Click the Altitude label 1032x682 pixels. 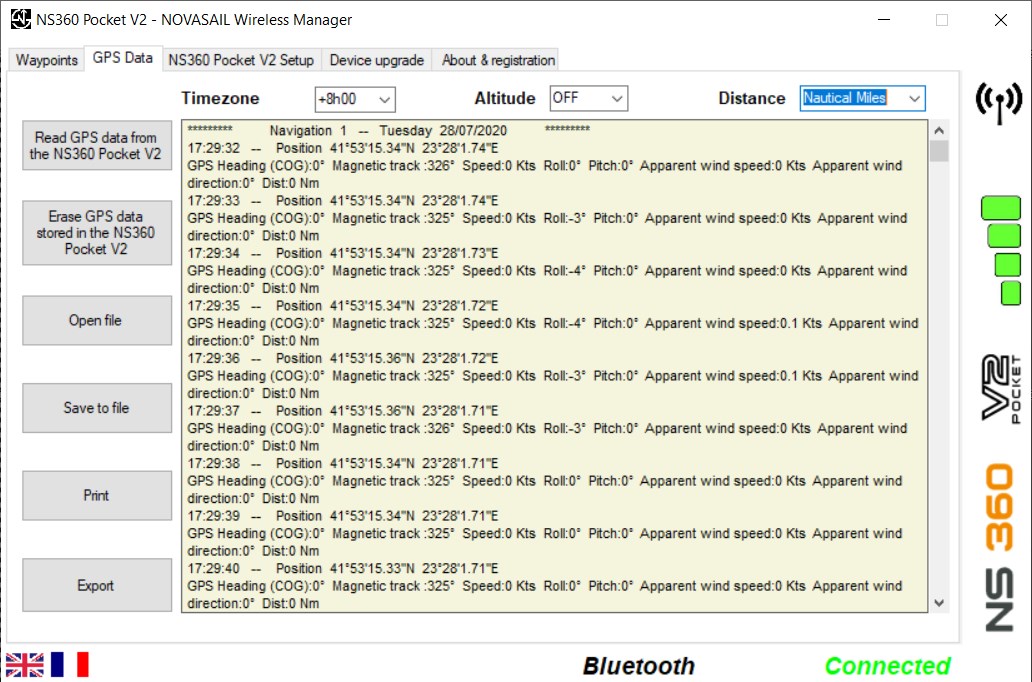(x=505, y=99)
